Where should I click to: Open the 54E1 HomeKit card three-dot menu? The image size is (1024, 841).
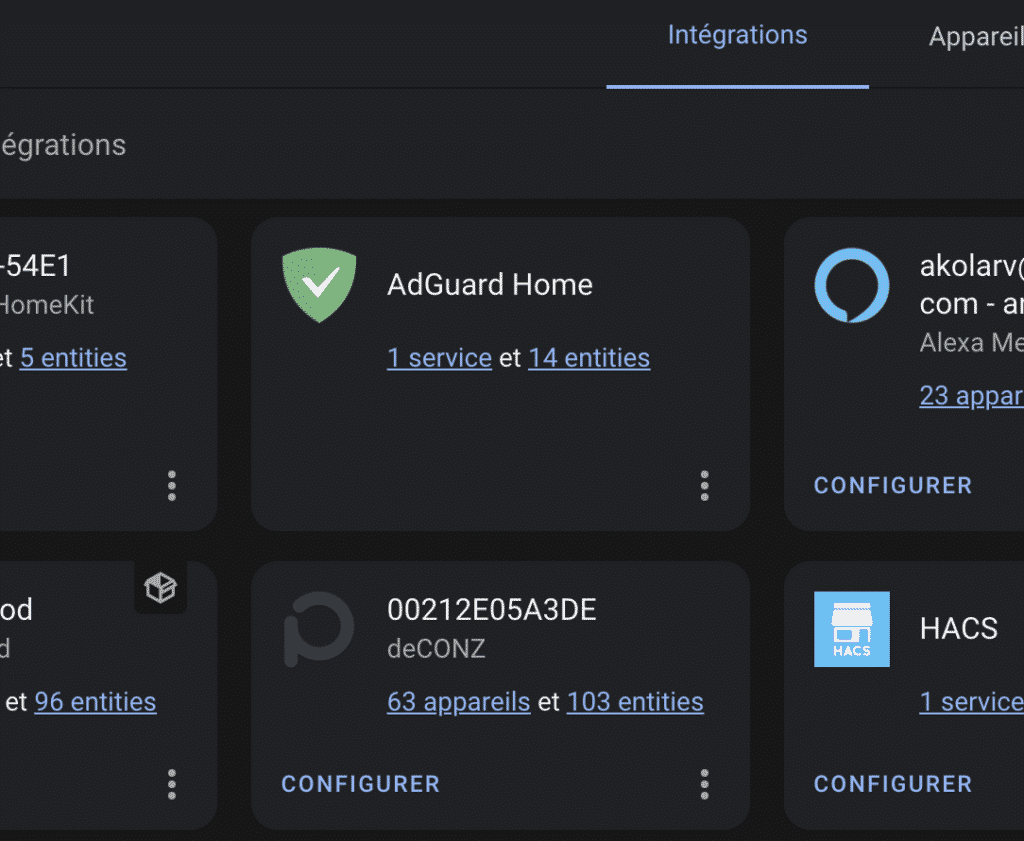click(x=172, y=486)
